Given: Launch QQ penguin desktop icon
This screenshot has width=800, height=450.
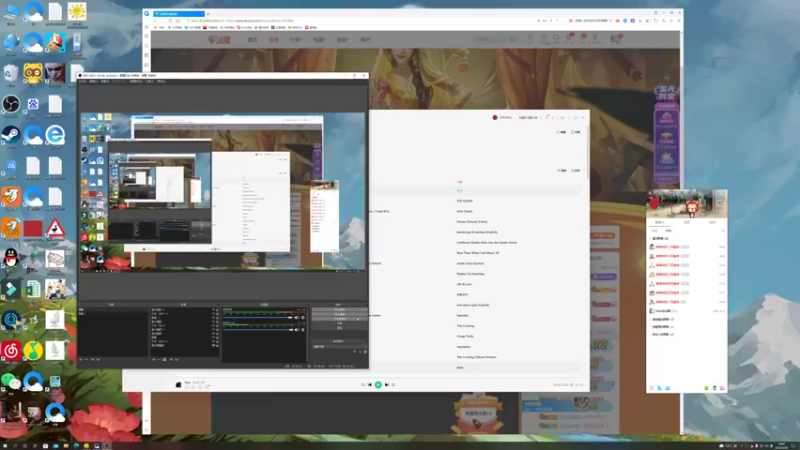Looking at the screenshot, I should (x=11, y=258).
